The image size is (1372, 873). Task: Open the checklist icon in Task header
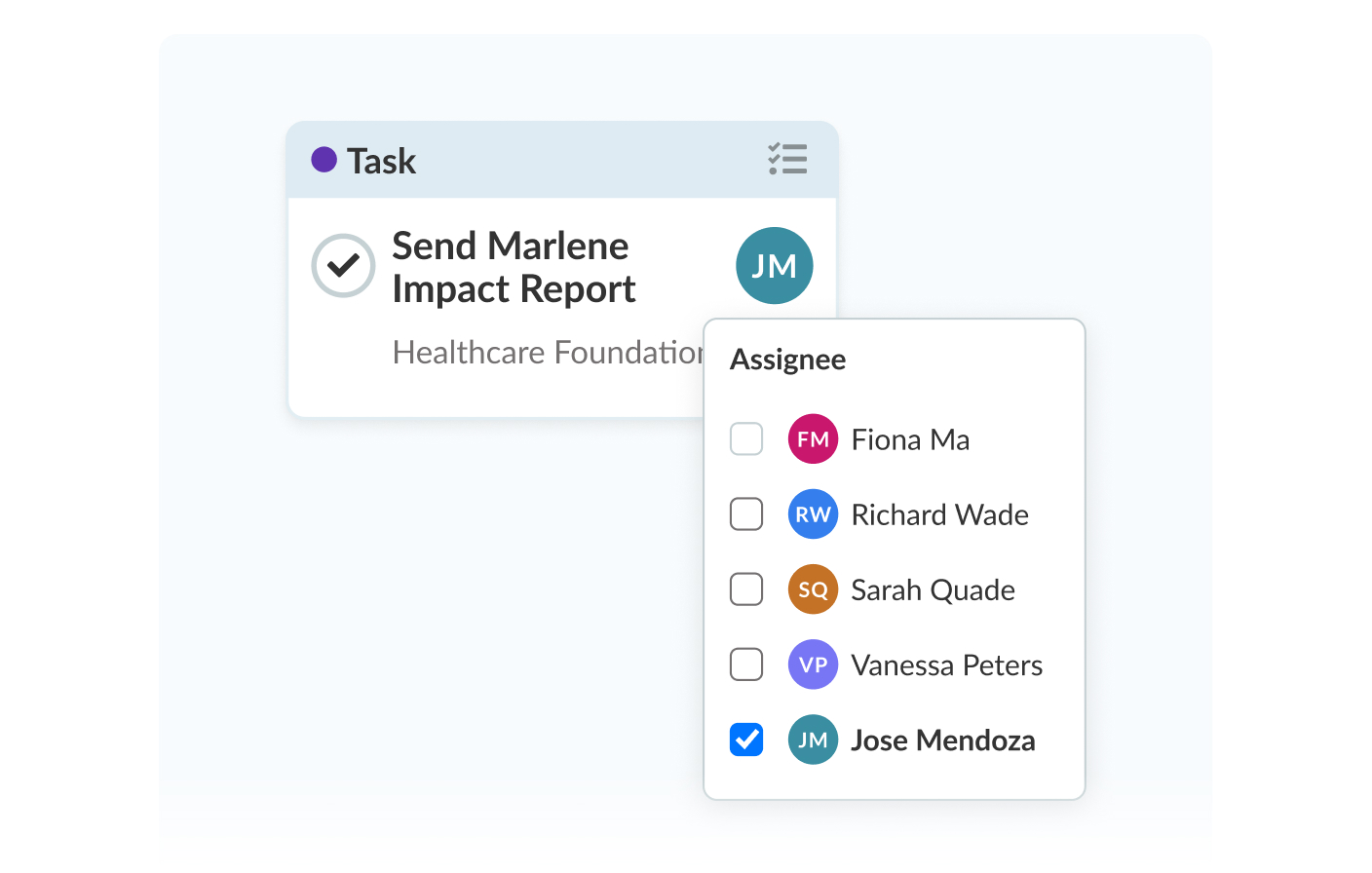tap(787, 159)
